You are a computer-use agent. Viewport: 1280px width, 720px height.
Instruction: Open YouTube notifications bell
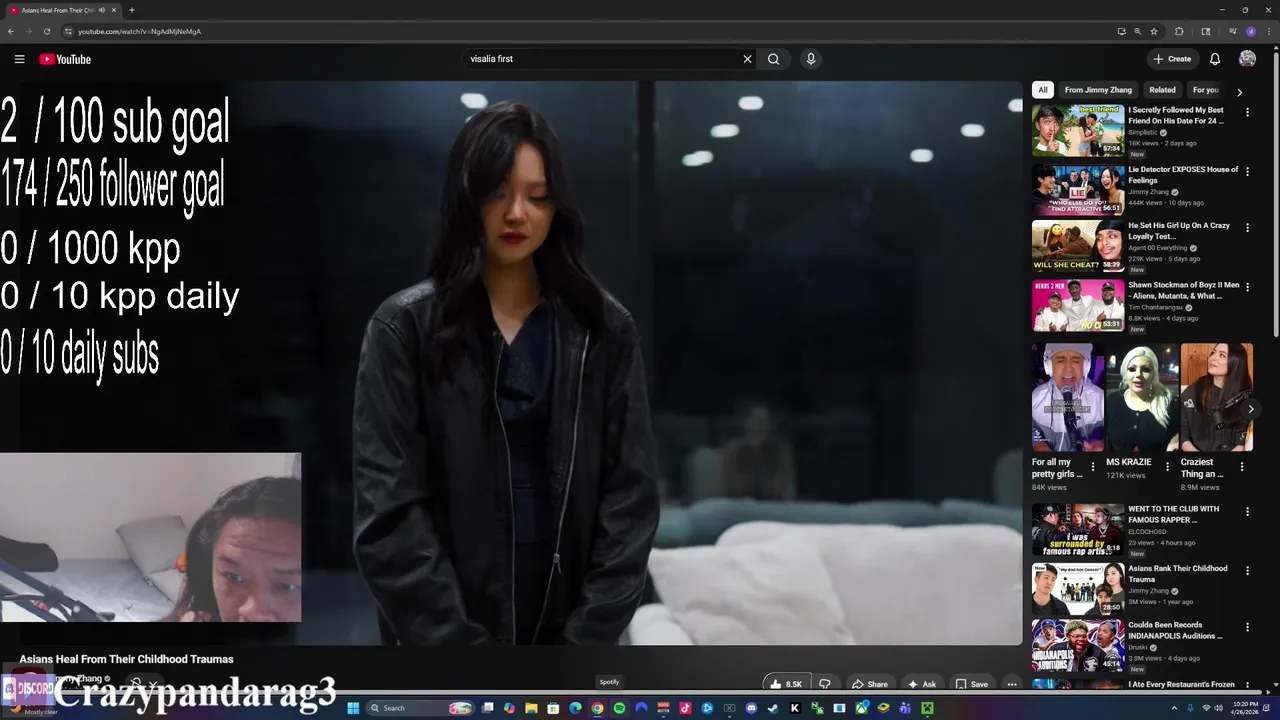(1215, 59)
